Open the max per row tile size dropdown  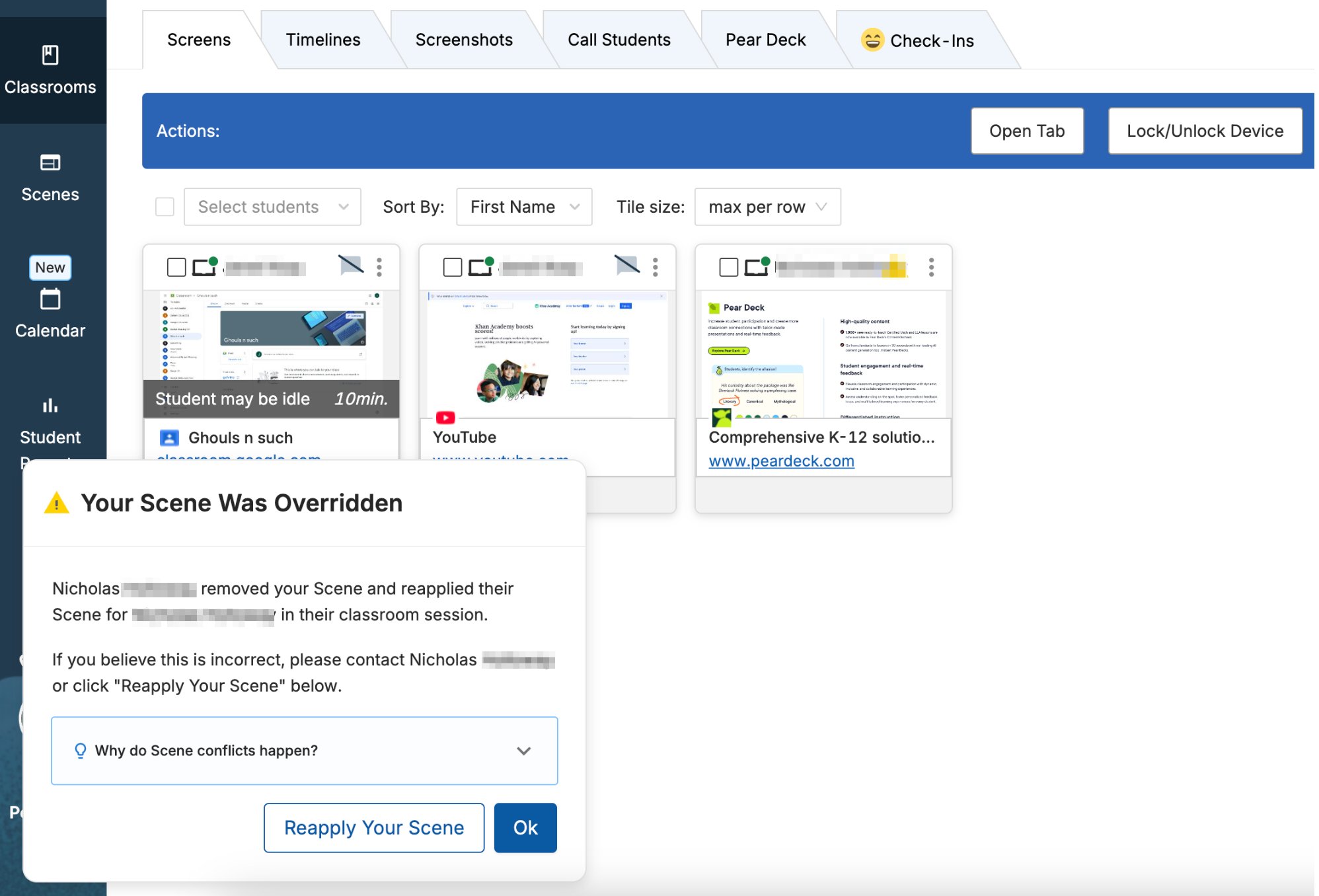tap(768, 207)
